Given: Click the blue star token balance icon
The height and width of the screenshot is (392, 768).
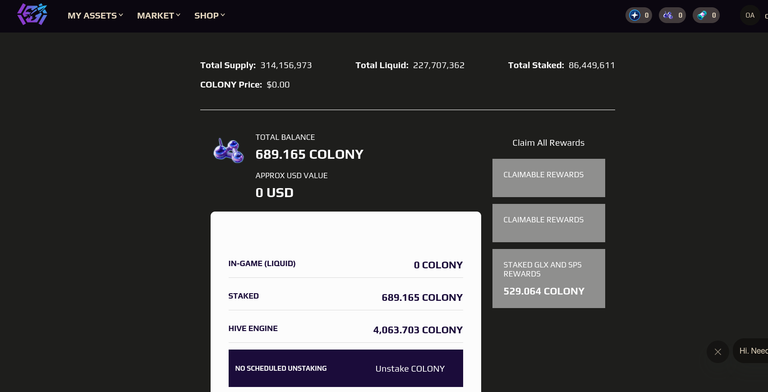Looking at the screenshot, I should [x=634, y=15].
